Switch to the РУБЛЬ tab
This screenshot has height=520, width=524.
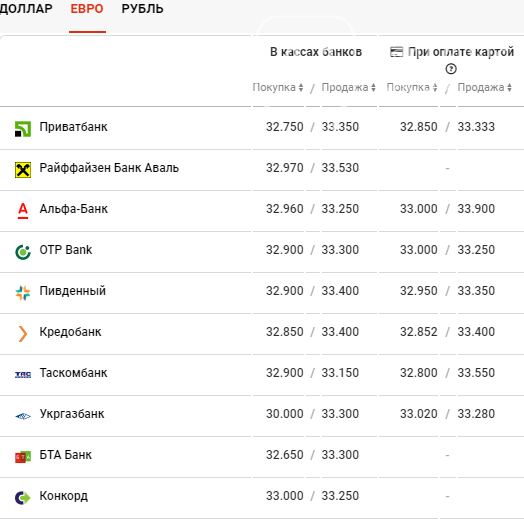pos(142,9)
